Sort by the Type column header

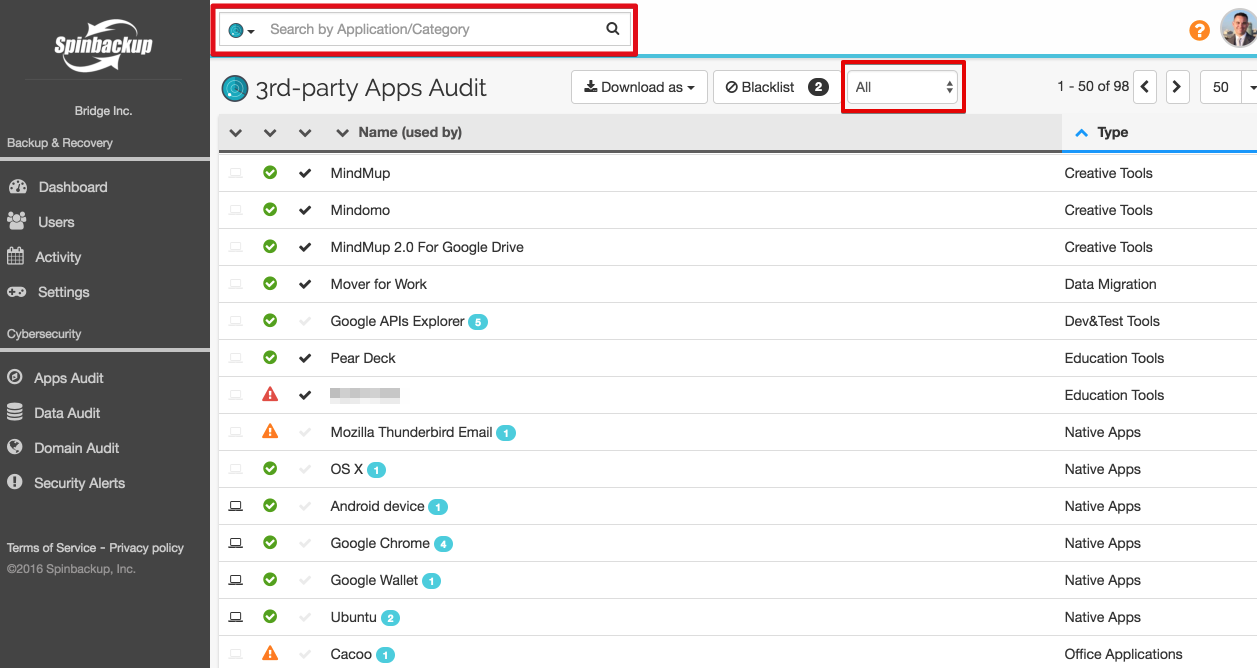click(x=1113, y=132)
